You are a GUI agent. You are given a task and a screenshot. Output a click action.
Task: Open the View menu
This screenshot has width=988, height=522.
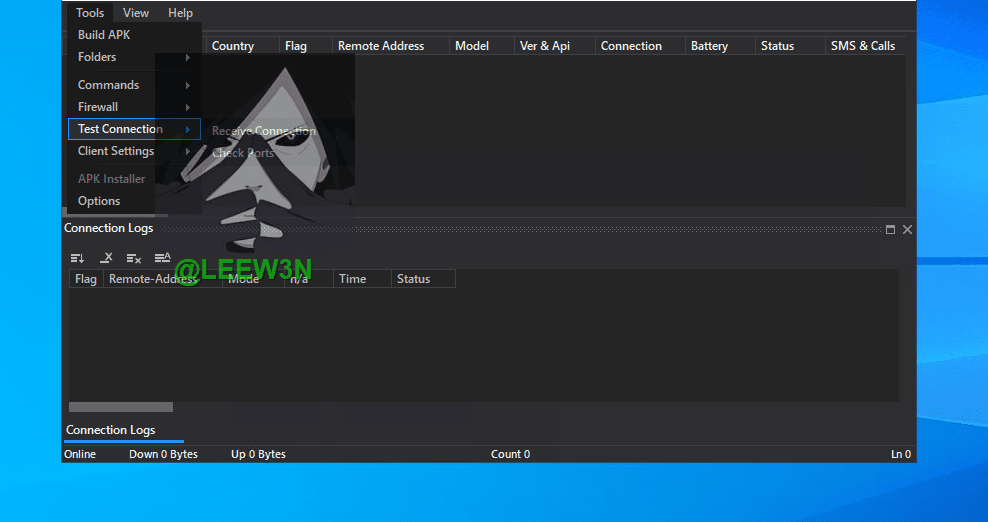click(x=136, y=13)
